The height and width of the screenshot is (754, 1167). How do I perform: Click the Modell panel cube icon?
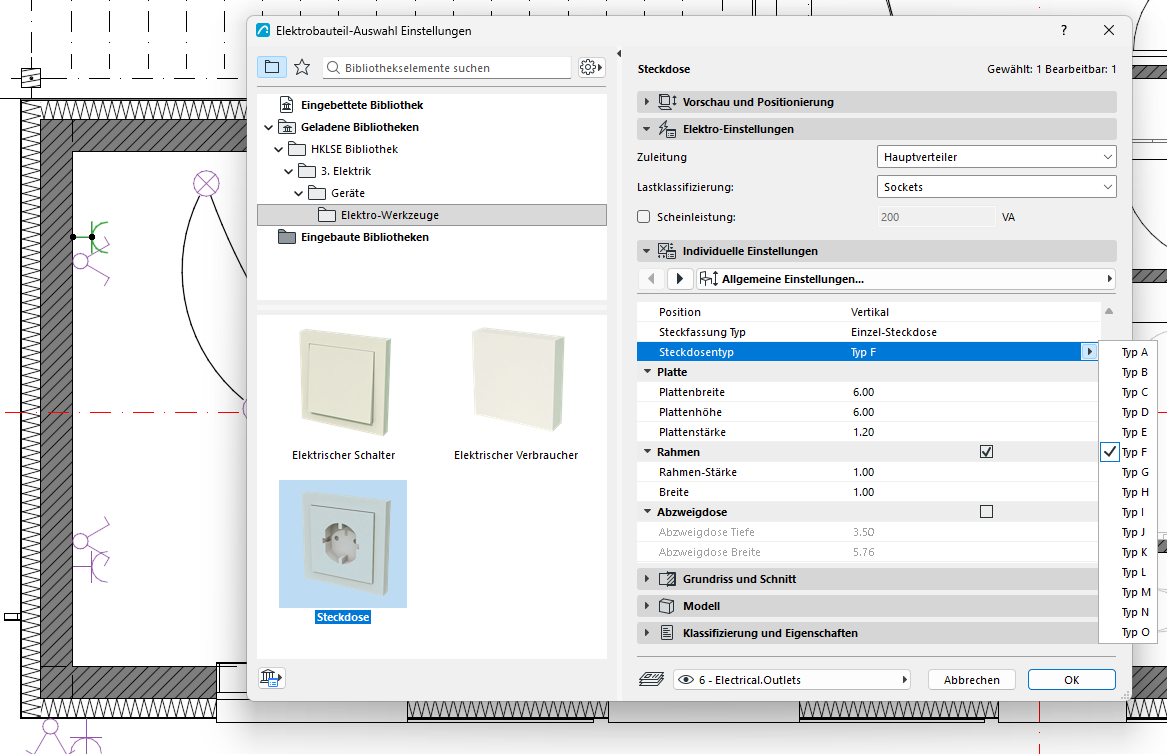click(667, 606)
